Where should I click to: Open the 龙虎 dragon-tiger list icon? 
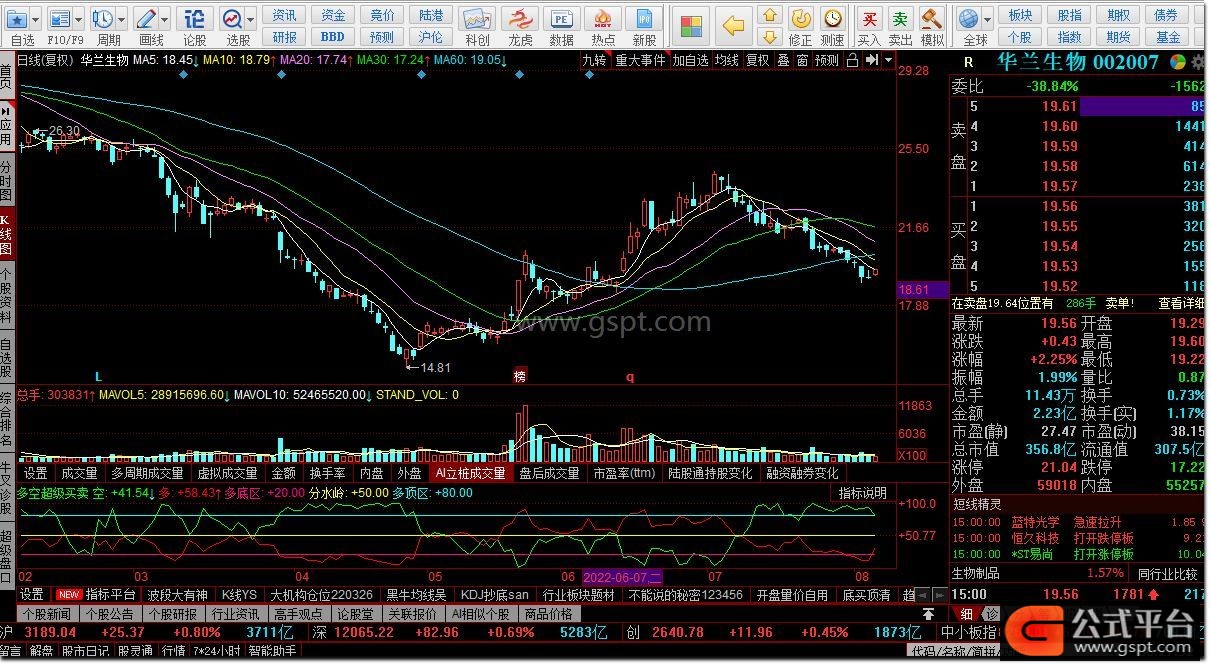tap(520, 19)
